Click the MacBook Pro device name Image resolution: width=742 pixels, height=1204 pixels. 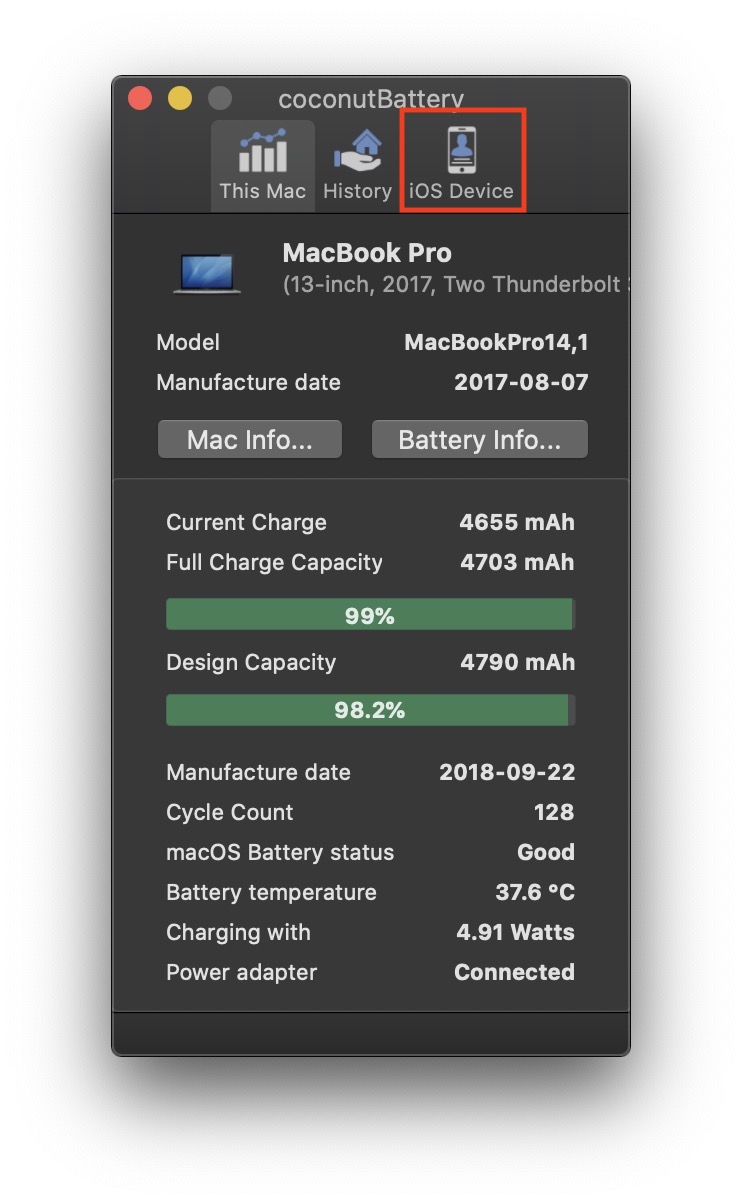pyautogui.click(x=367, y=253)
